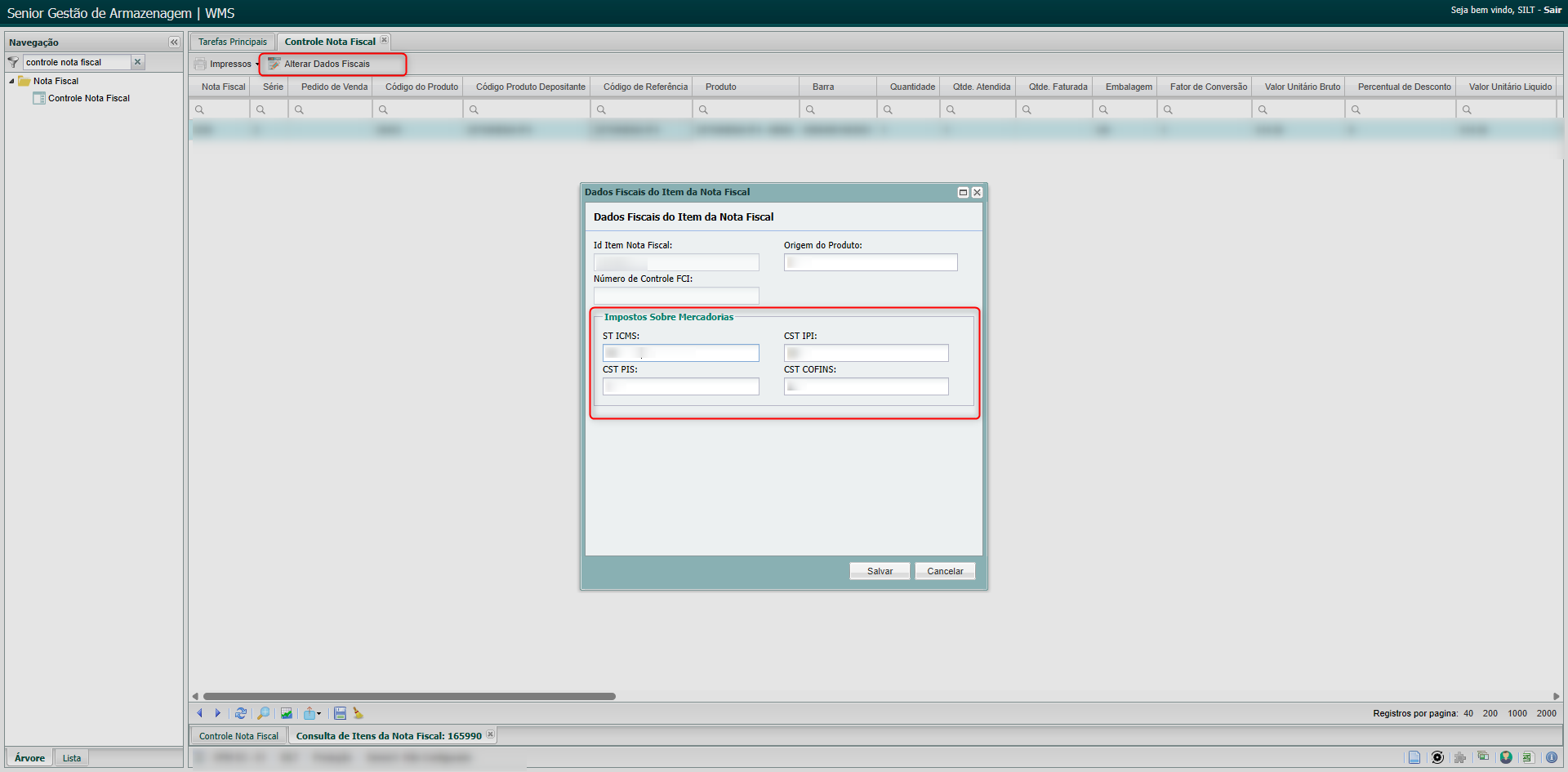Click Alterar Dados Fiscais toolbar button
Viewport: 1568px width, 772px height.
pyautogui.click(x=327, y=64)
